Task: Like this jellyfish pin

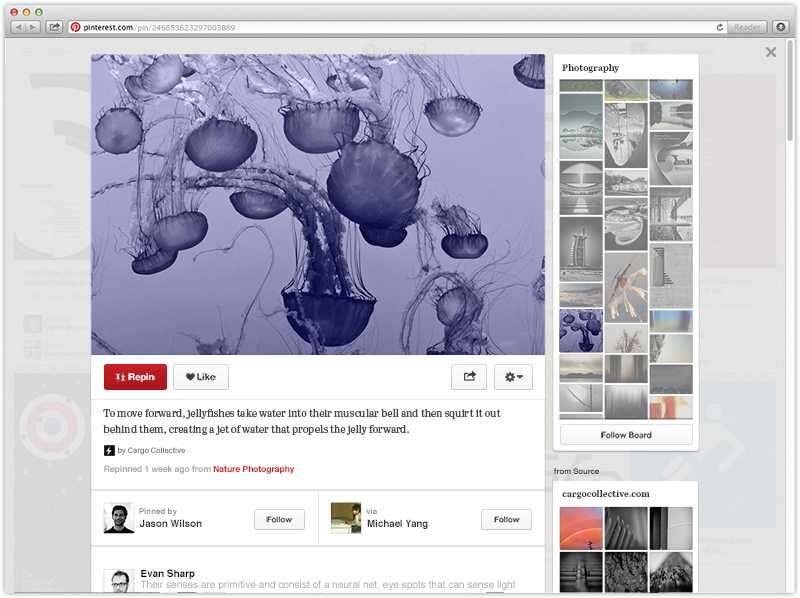Action: (201, 377)
